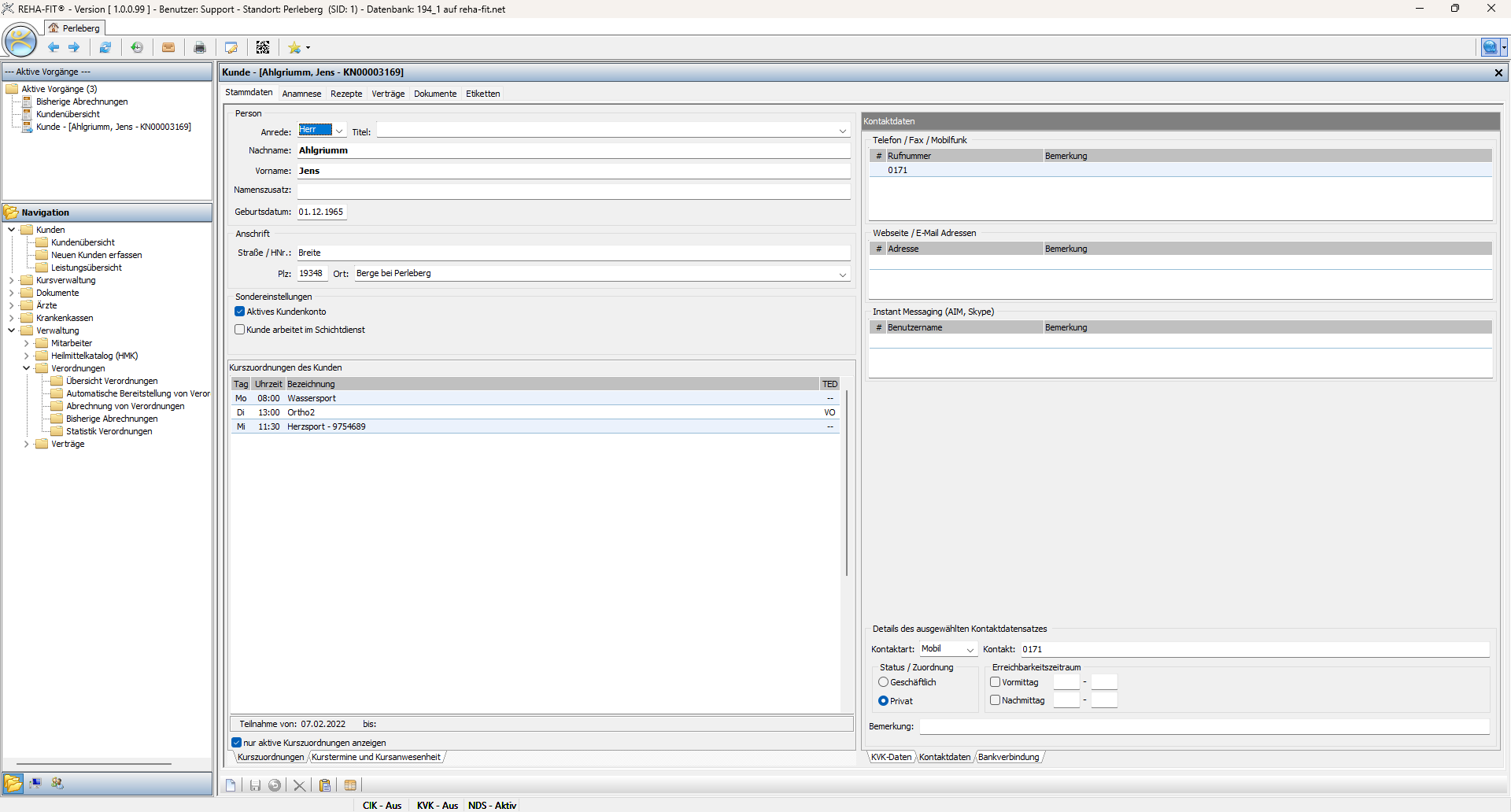This screenshot has width=1511, height=812.
Task: Open the history clock icon in toolbar
Action: (137, 47)
